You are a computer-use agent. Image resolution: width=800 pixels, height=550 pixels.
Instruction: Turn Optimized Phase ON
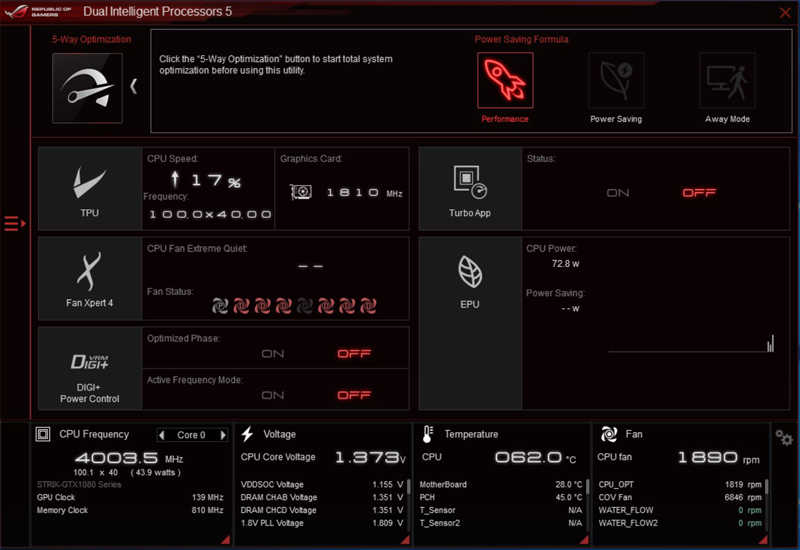tap(272, 354)
